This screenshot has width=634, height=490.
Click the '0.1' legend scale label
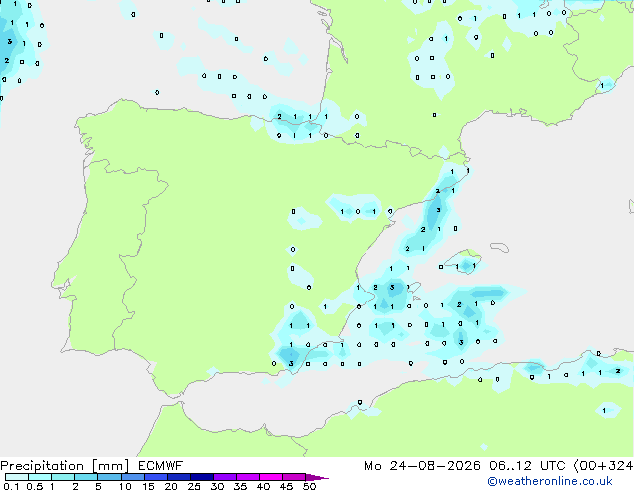coord(11,486)
